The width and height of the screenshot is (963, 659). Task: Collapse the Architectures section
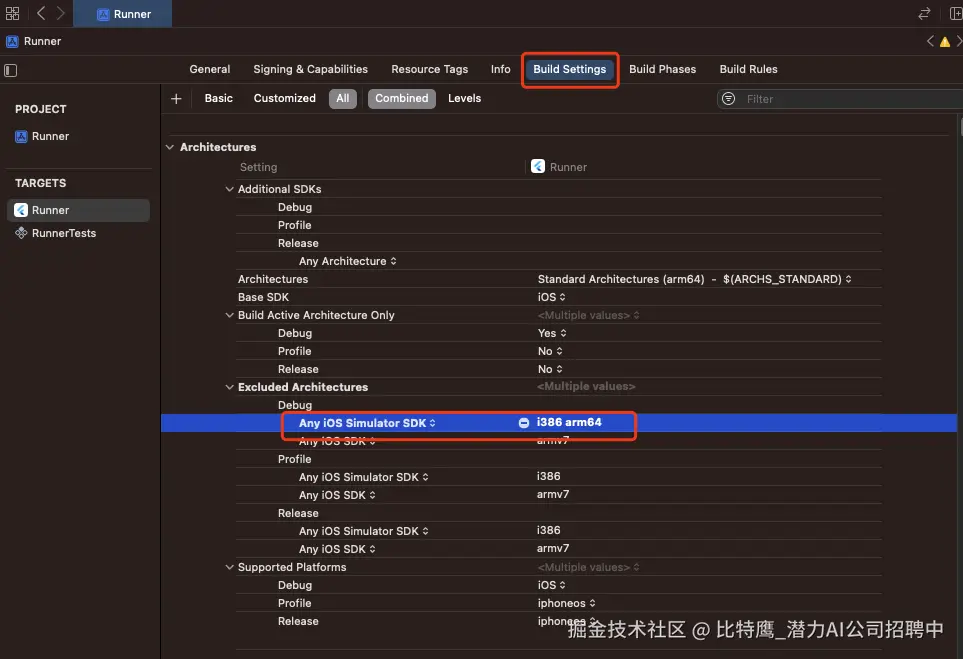click(170, 147)
